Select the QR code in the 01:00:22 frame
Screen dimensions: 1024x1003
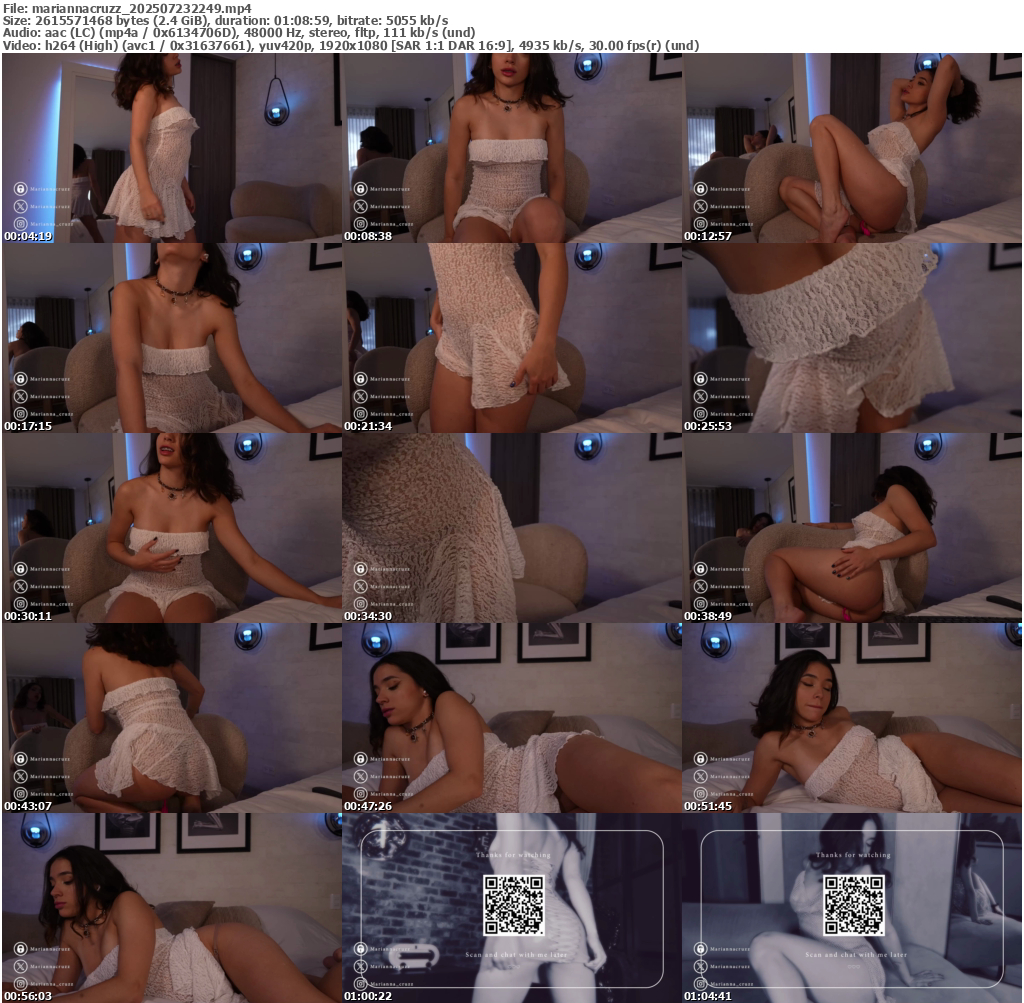[514, 904]
